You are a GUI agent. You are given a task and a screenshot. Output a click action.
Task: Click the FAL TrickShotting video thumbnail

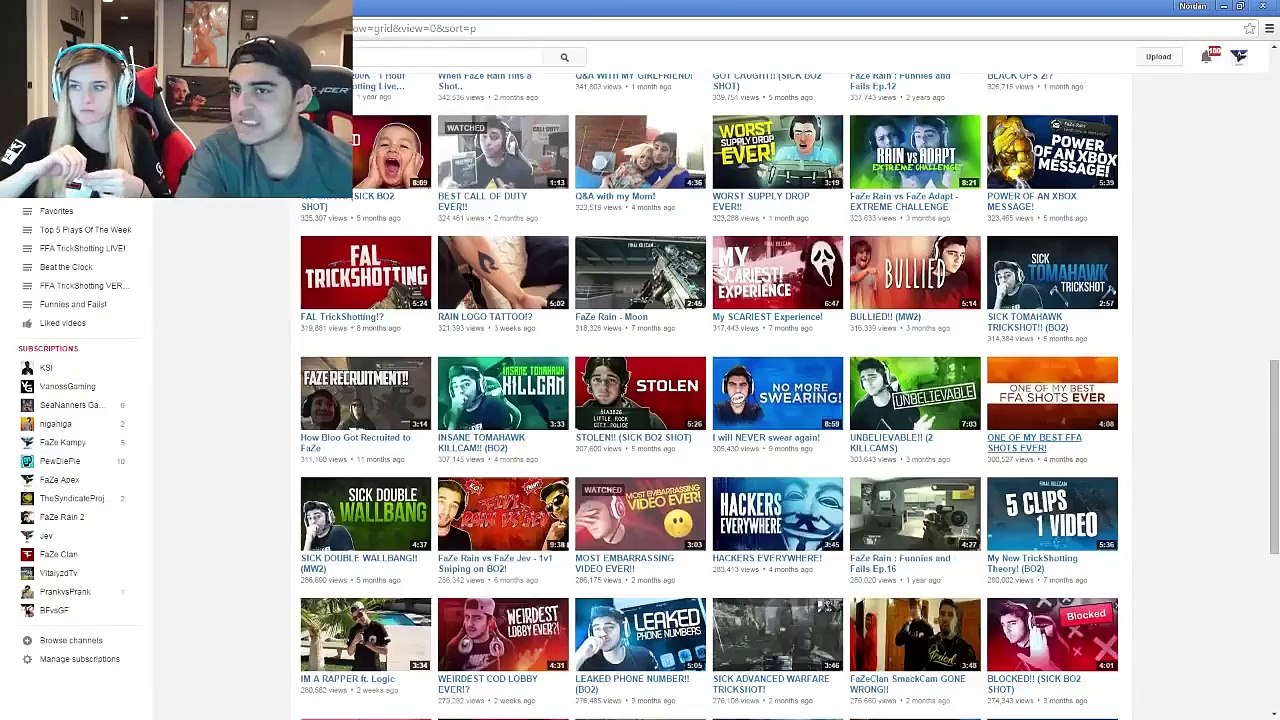click(366, 273)
